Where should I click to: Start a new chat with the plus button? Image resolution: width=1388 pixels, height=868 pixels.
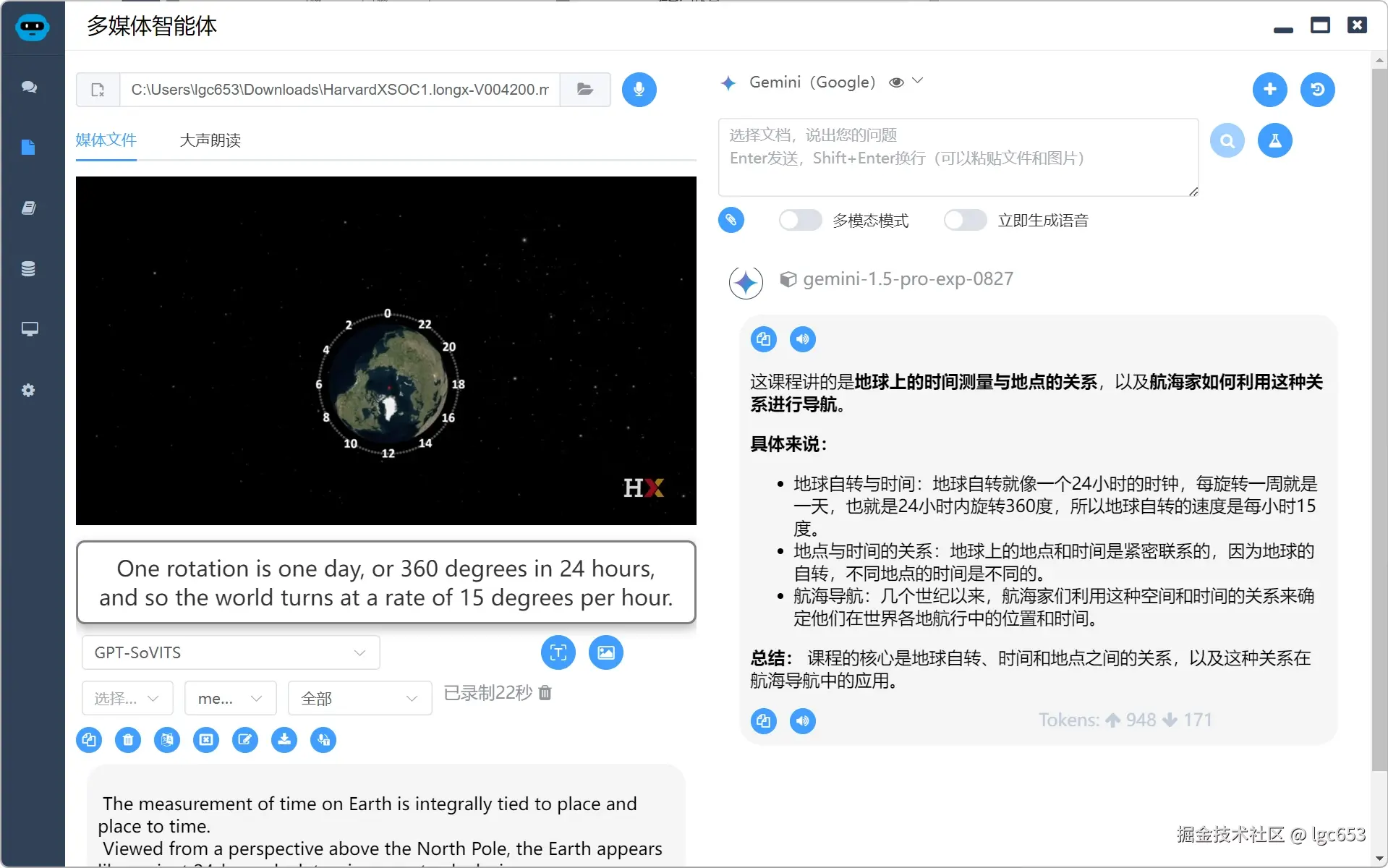click(1269, 90)
